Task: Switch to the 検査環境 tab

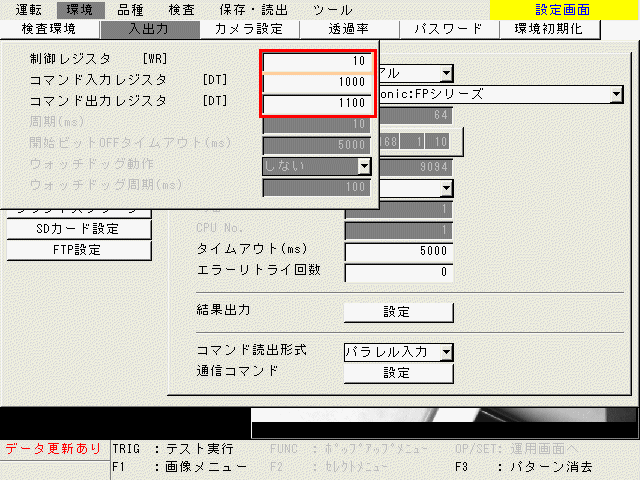Action: [x=48, y=29]
